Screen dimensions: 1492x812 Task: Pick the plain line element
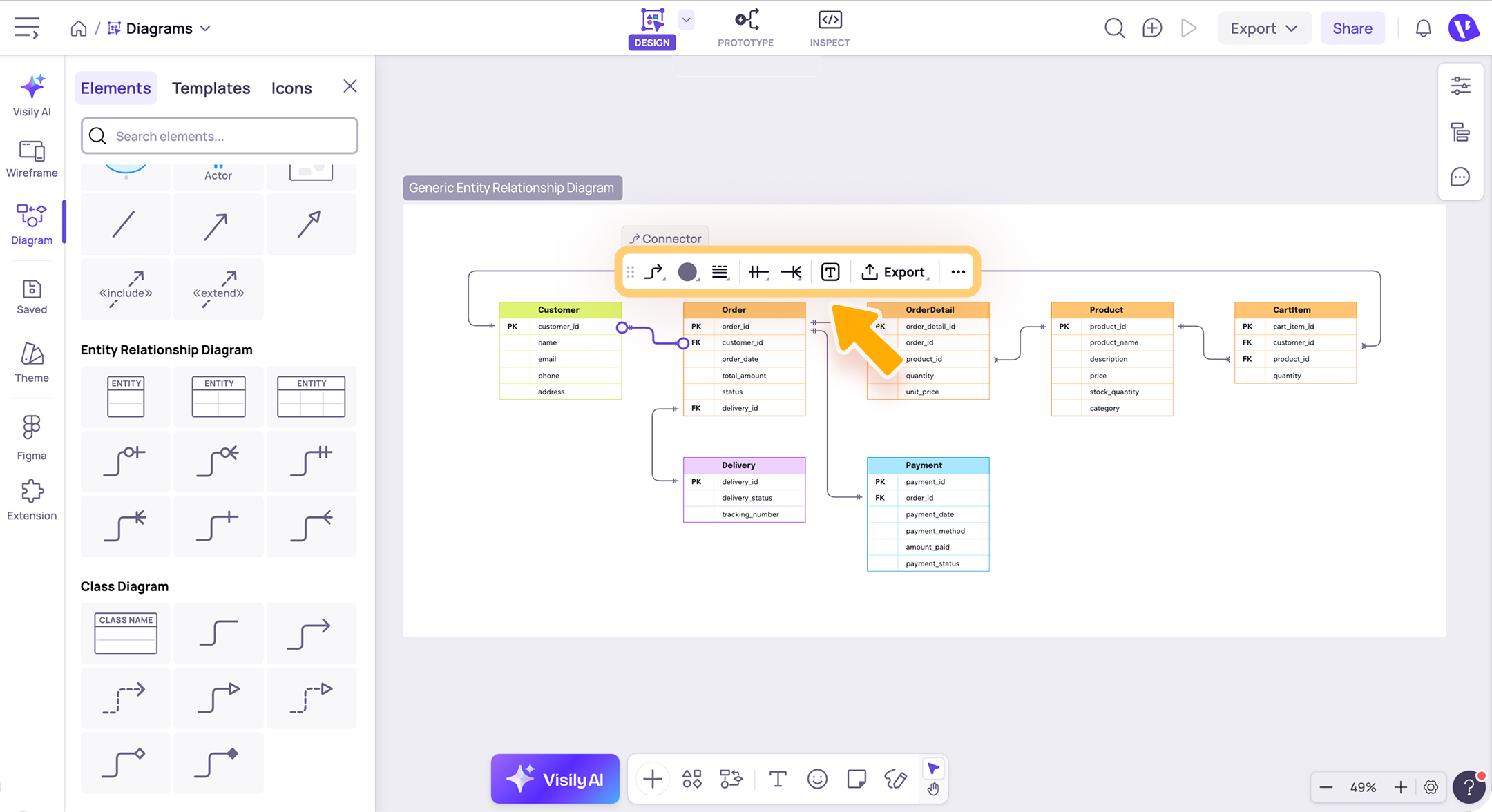point(125,224)
